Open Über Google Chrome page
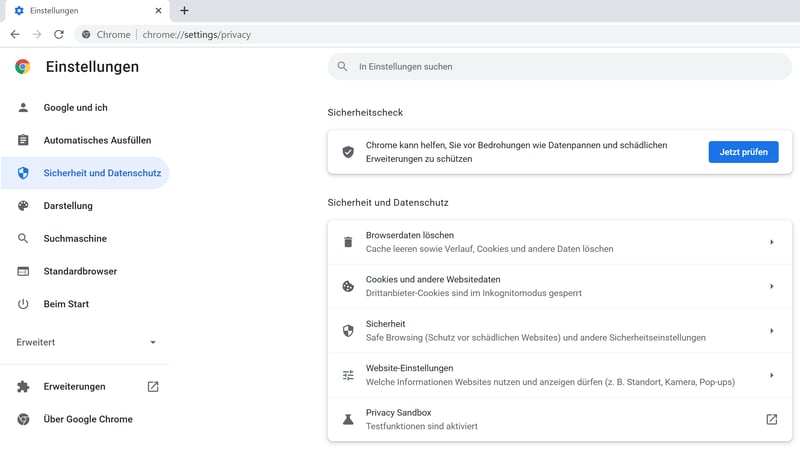 88,419
